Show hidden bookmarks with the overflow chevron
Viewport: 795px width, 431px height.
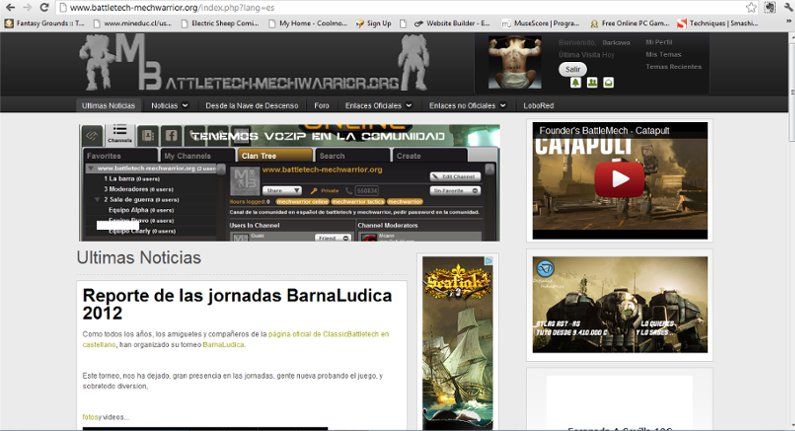[x=788, y=23]
